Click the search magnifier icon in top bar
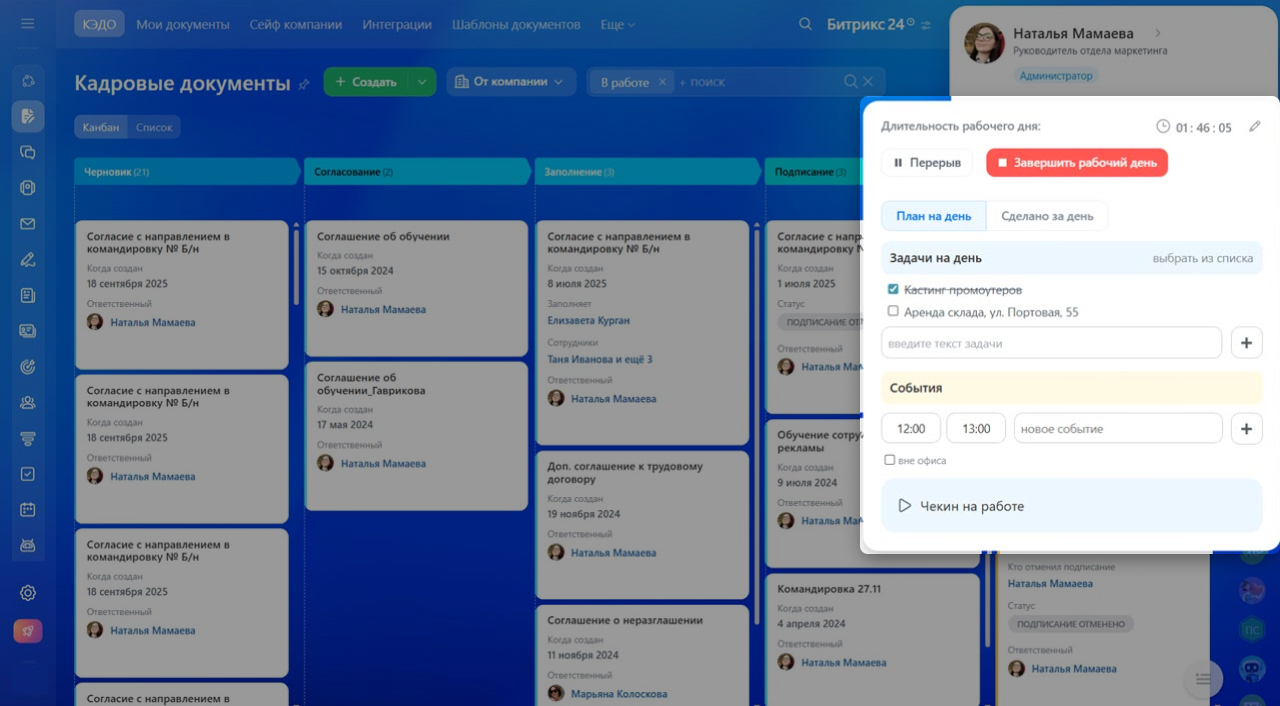The image size is (1280, 706). click(805, 24)
